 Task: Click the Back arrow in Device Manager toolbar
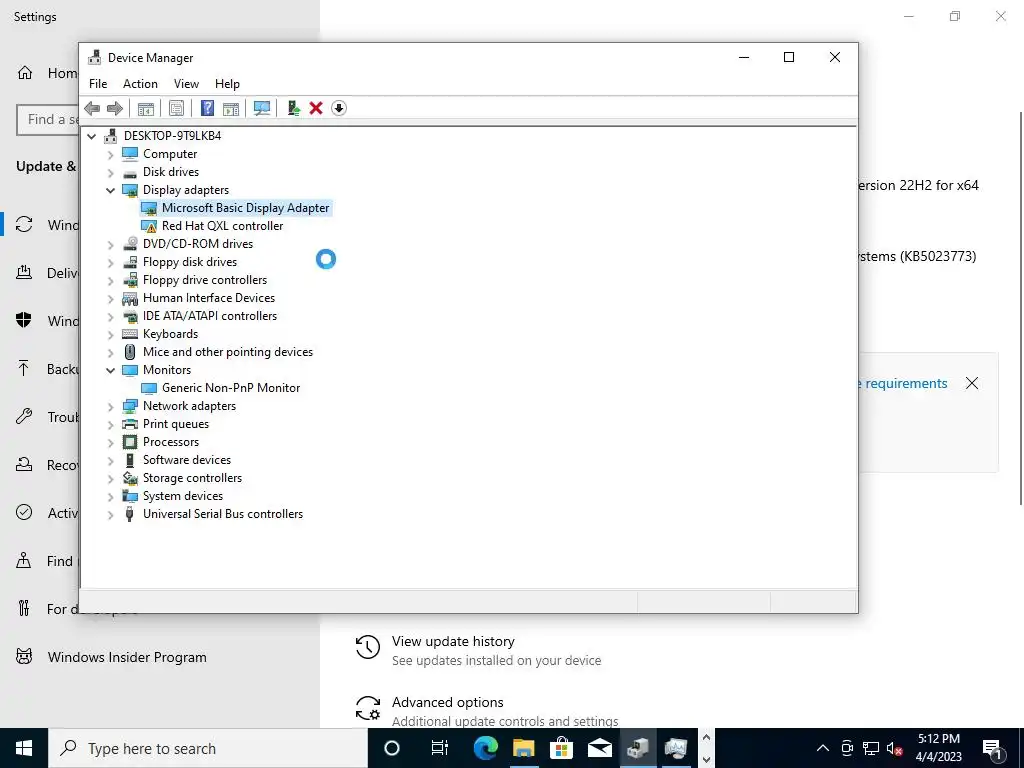click(92, 108)
